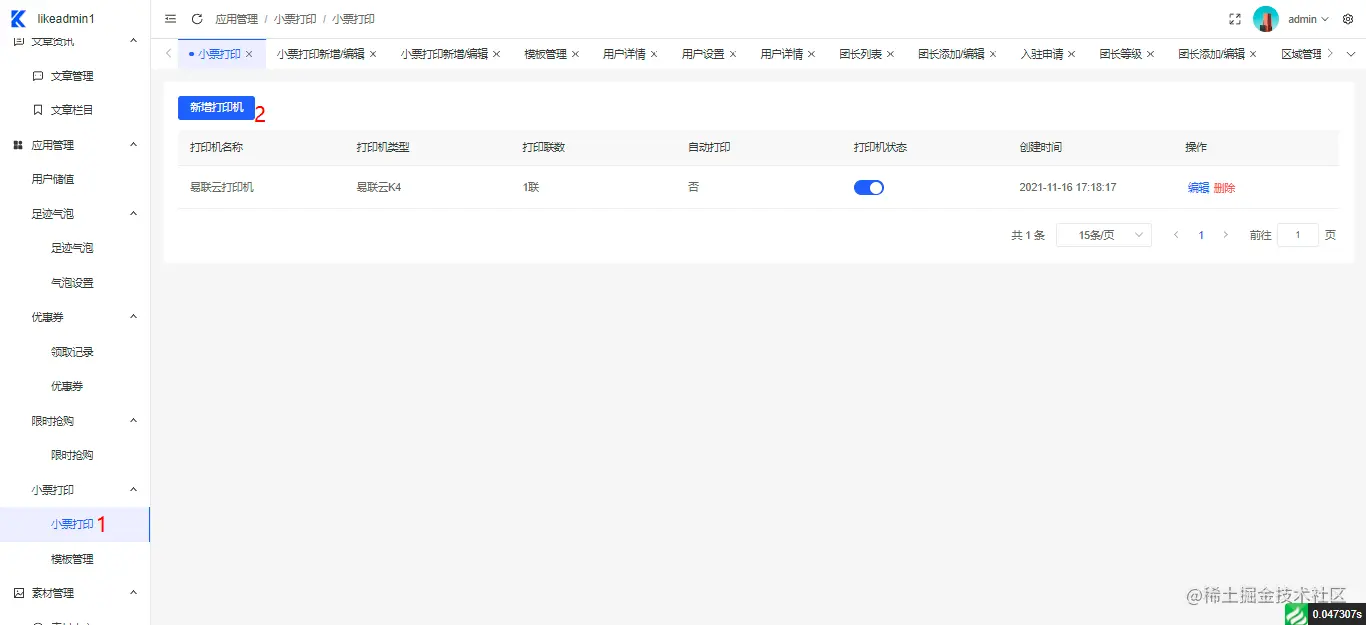Collapse the 足迹气泡 parent menu chevron
Viewport: 1366px width, 625px height.
(134, 213)
